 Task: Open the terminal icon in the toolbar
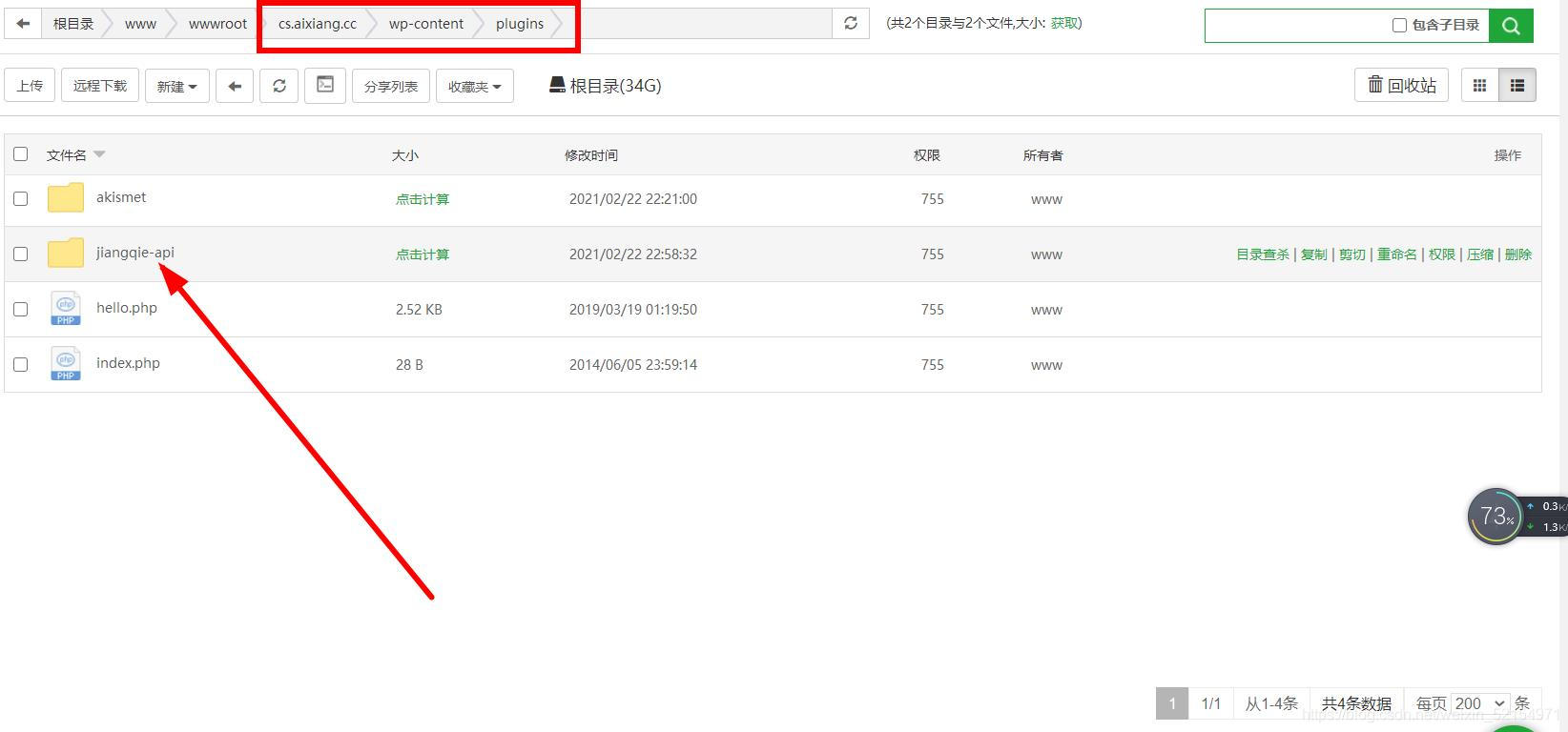coord(325,85)
